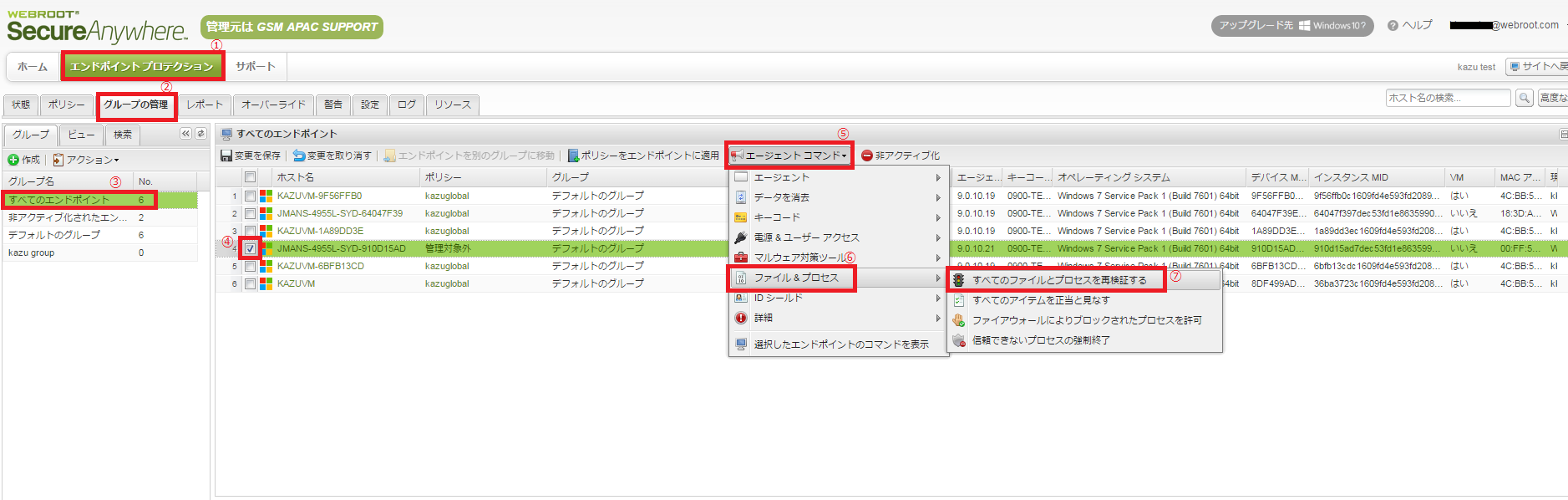Check the box for KAZUVM row 6
The image size is (1568, 500).
coord(250,283)
